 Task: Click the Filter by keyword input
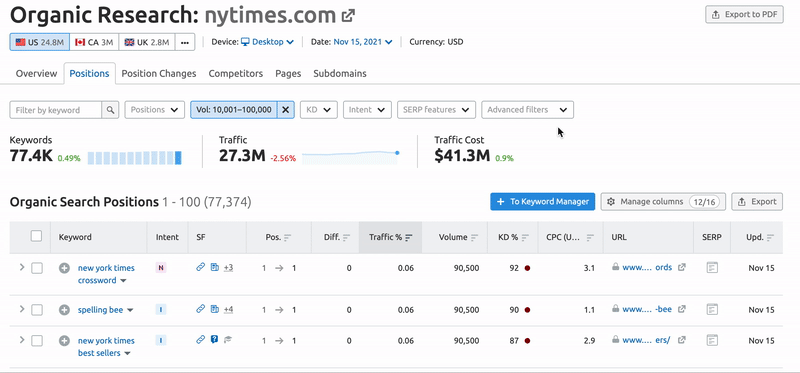tap(56, 110)
